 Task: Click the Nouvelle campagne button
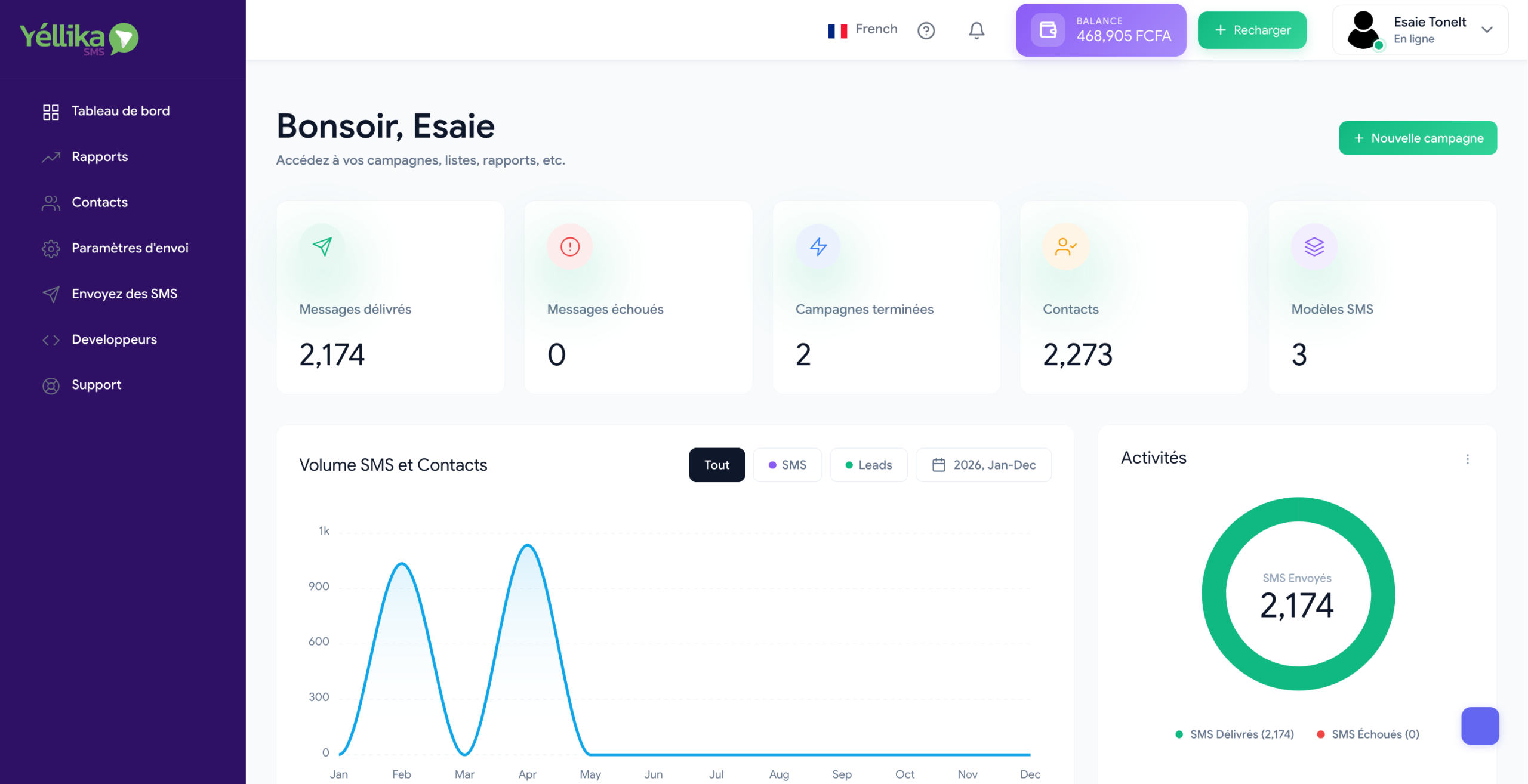(1418, 138)
